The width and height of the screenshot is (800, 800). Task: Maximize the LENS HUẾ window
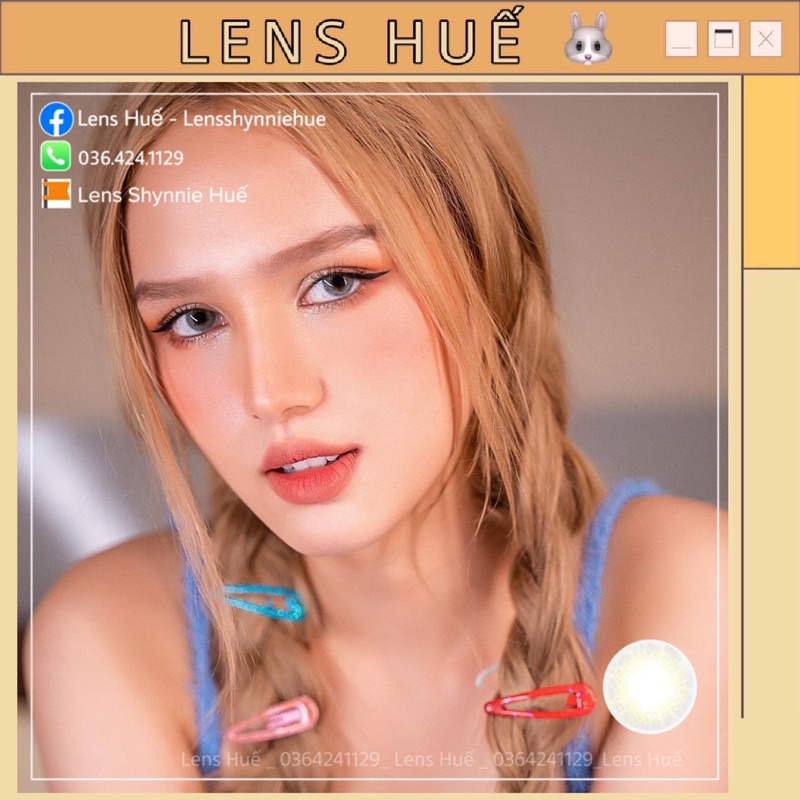(723, 39)
